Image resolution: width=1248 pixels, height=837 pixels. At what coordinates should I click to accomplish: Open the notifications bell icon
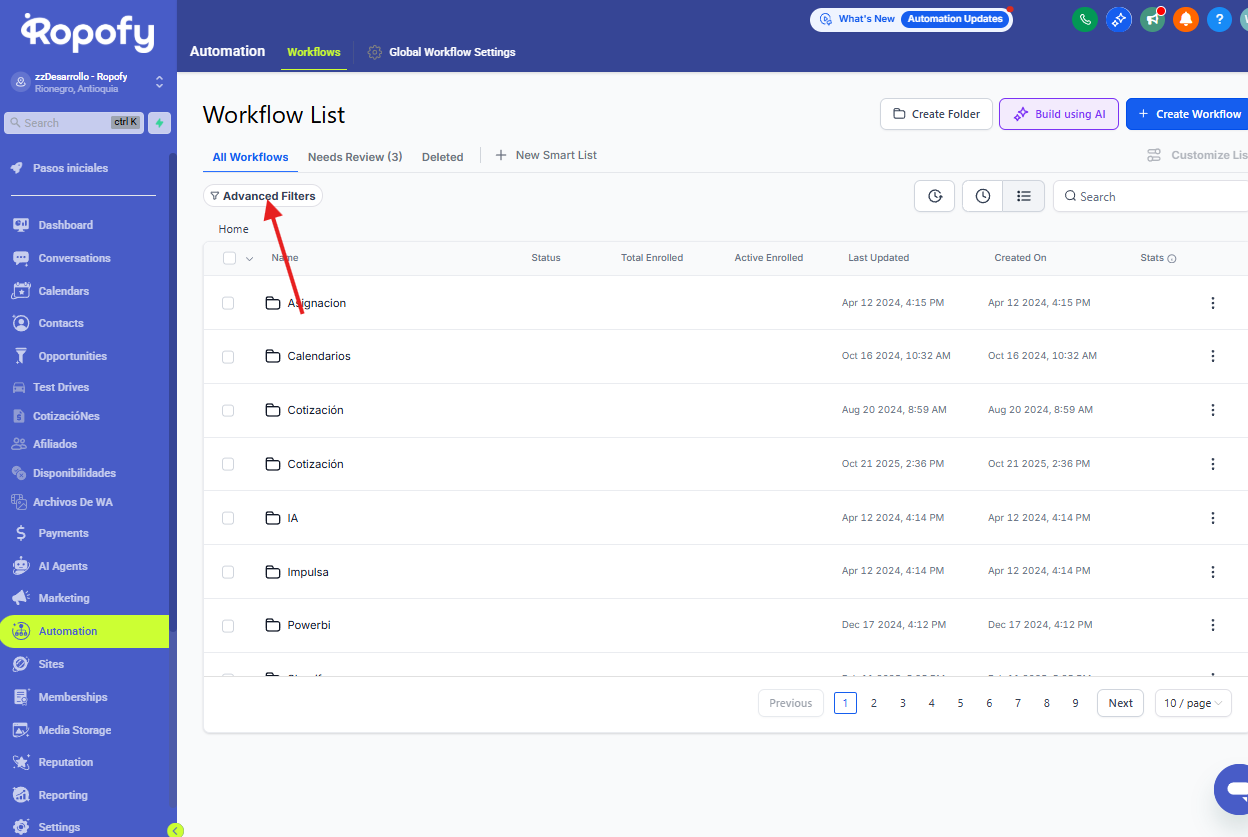[x=1185, y=19]
